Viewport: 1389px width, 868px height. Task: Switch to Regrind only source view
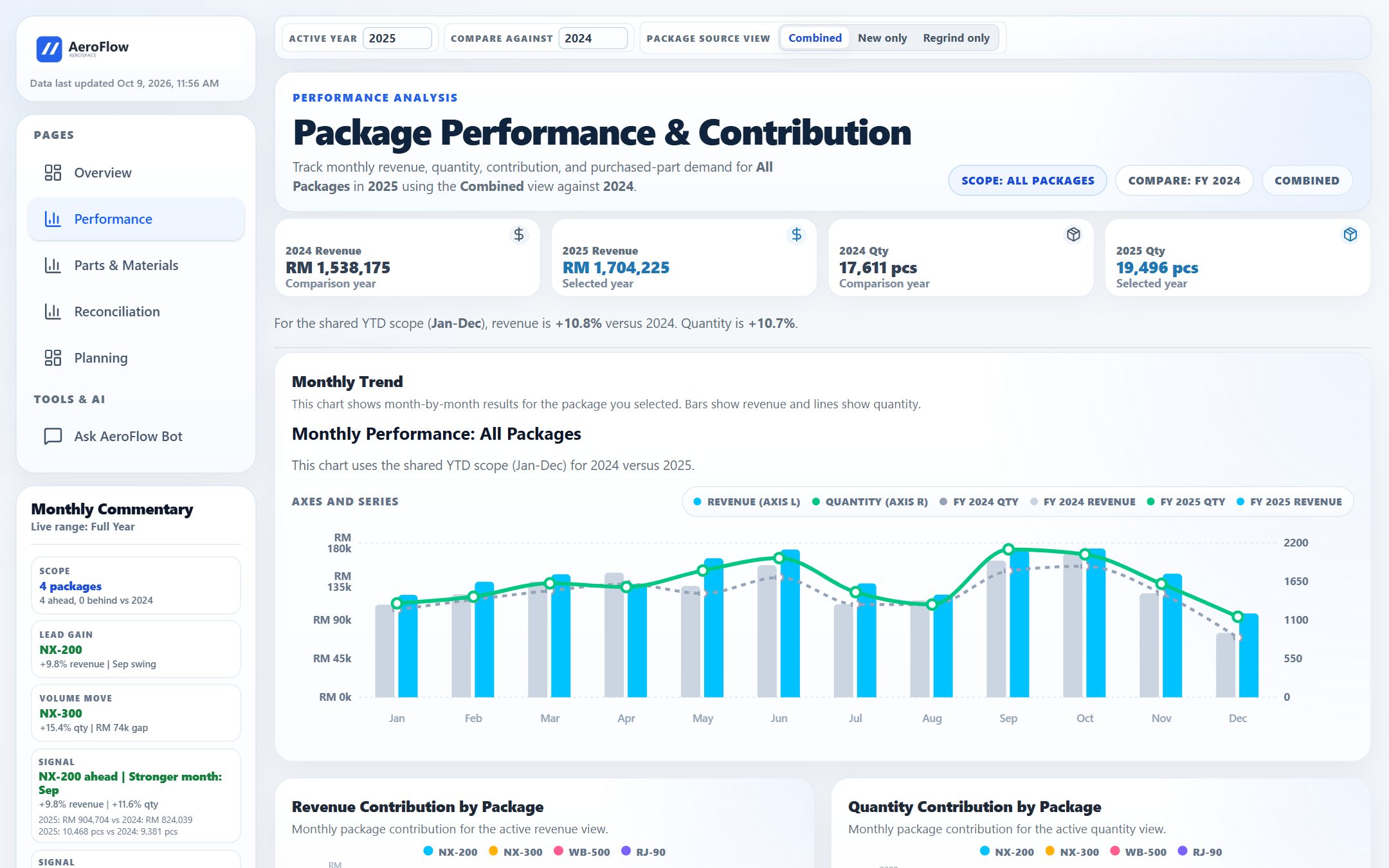point(956,38)
